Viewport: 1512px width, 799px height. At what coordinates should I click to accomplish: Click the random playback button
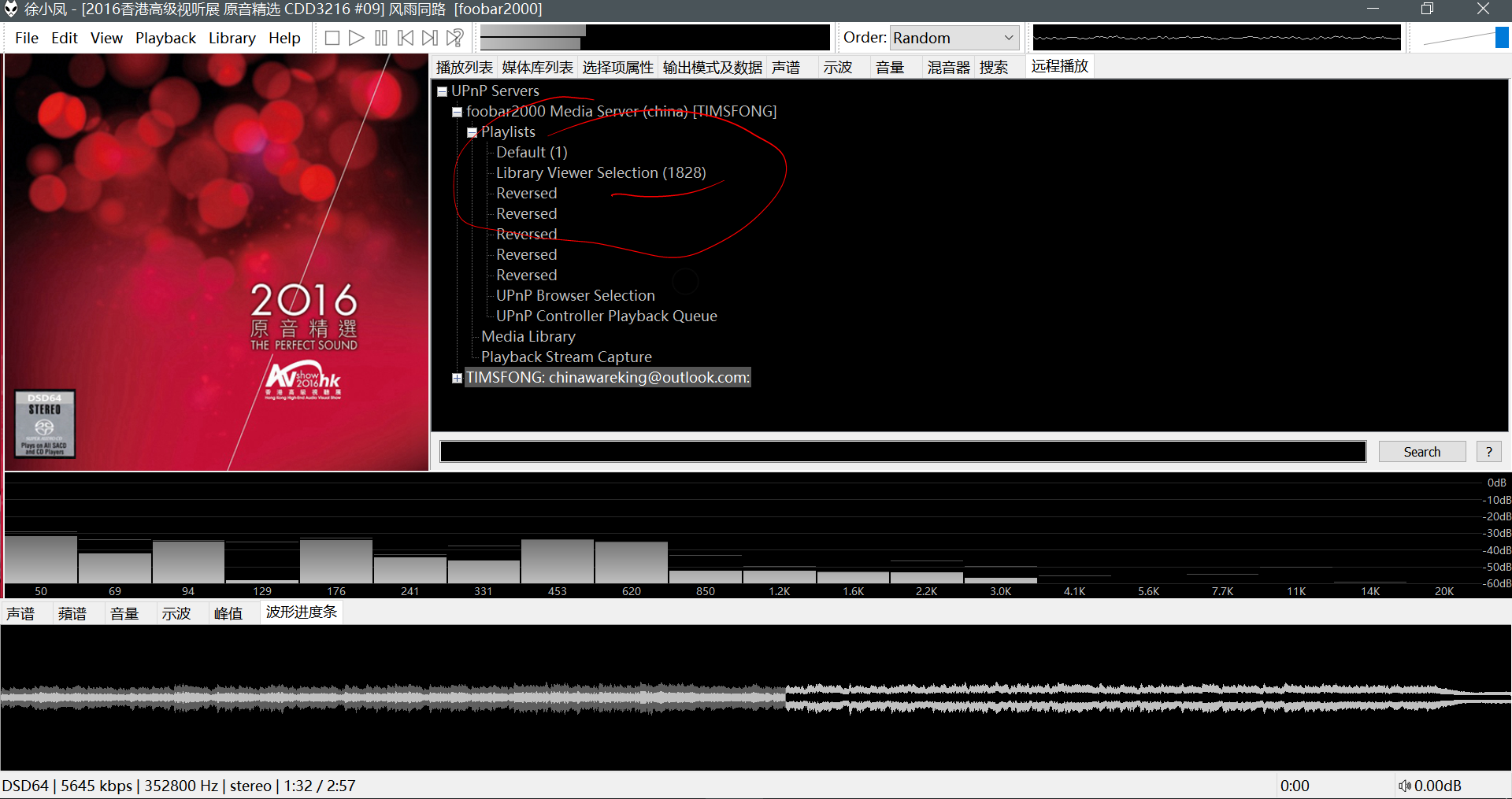pos(455,38)
